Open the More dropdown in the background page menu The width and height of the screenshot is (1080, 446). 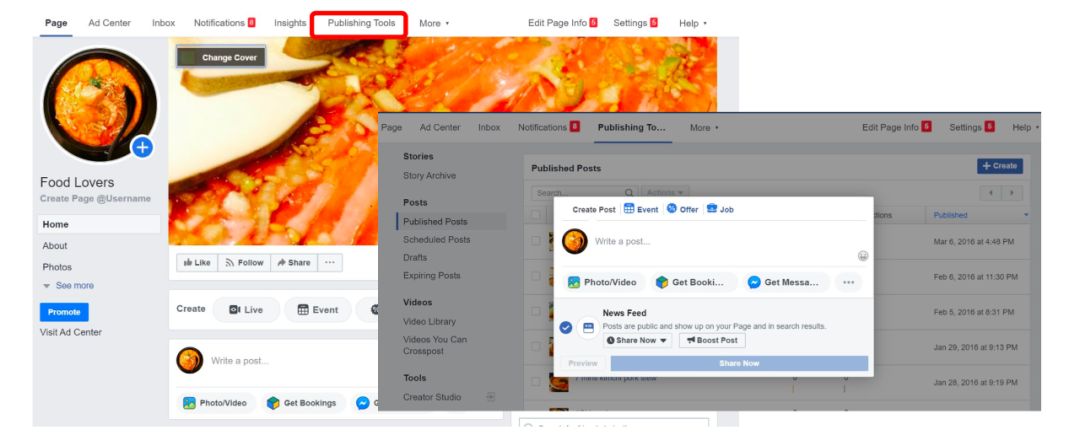pyautogui.click(x=434, y=23)
